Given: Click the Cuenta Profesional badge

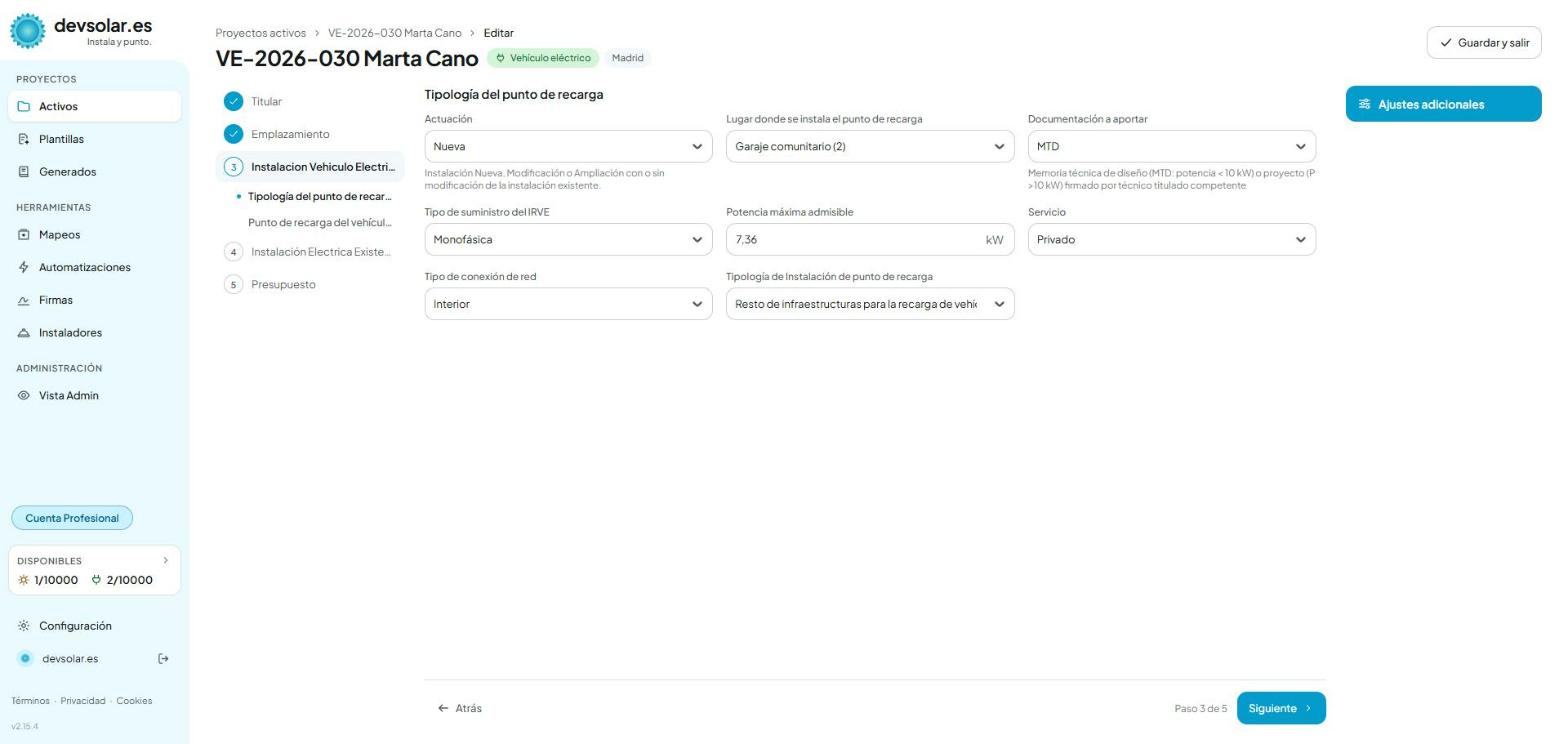Looking at the screenshot, I should (x=72, y=518).
